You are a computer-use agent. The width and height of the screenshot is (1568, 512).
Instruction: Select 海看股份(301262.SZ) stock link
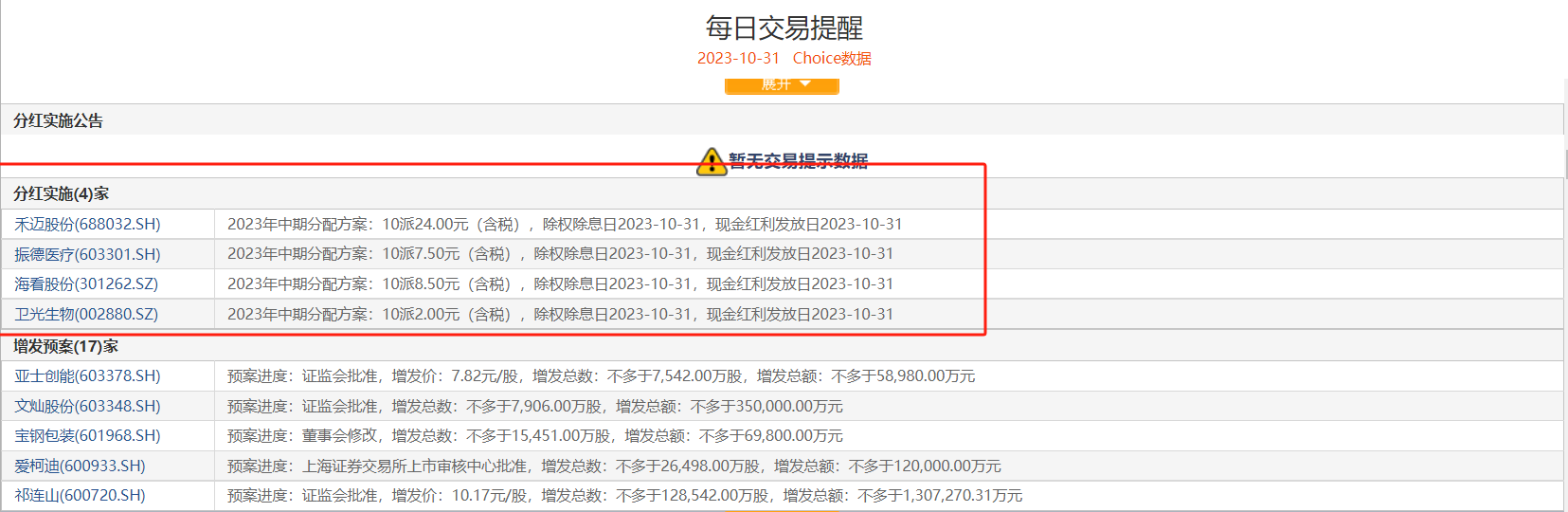[86, 284]
